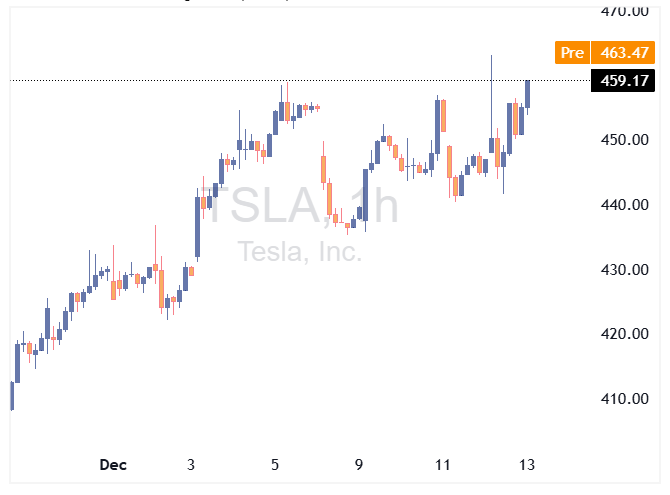The height and width of the screenshot is (495, 670).
Task: Select the 3 date label on time axis
Action: [x=191, y=465]
